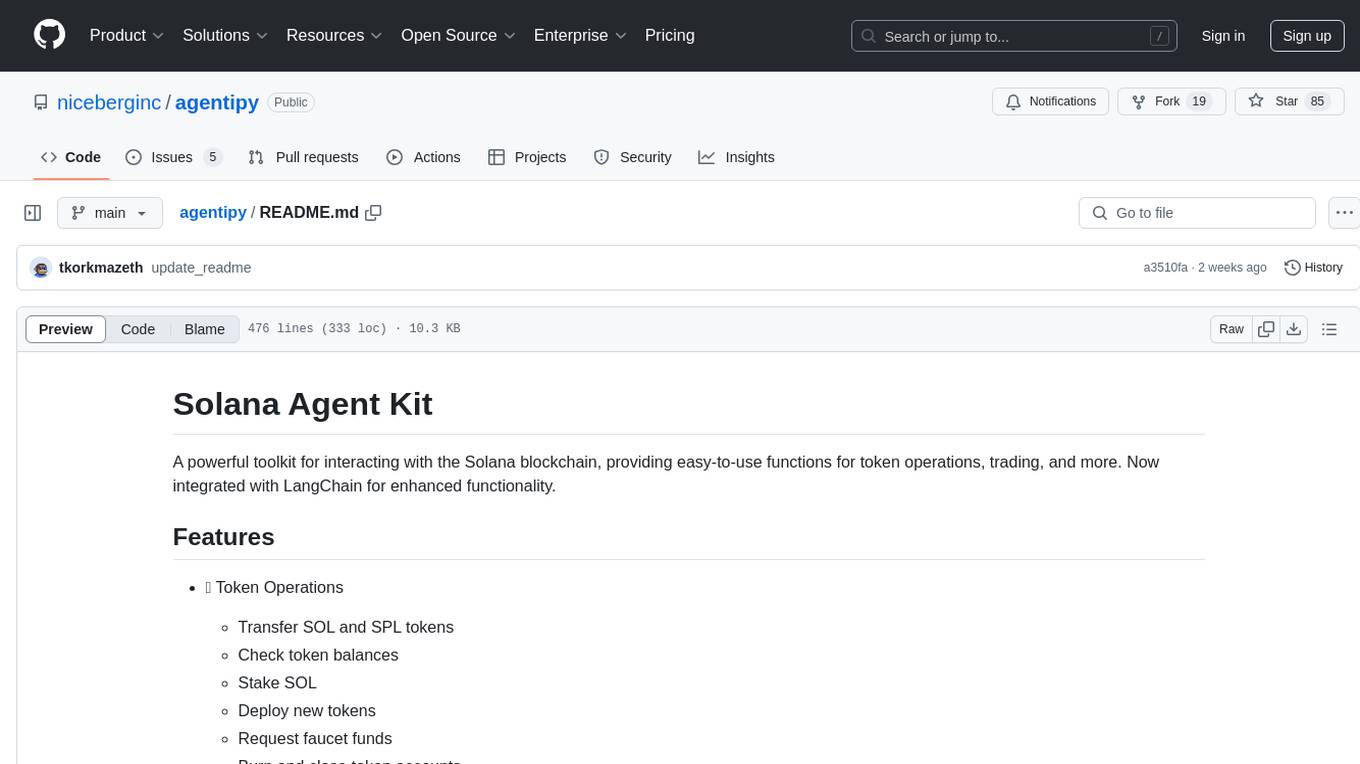The height and width of the screenshot is (764, 1360).
Task: Download the raw file
Action: [1293, 329]
